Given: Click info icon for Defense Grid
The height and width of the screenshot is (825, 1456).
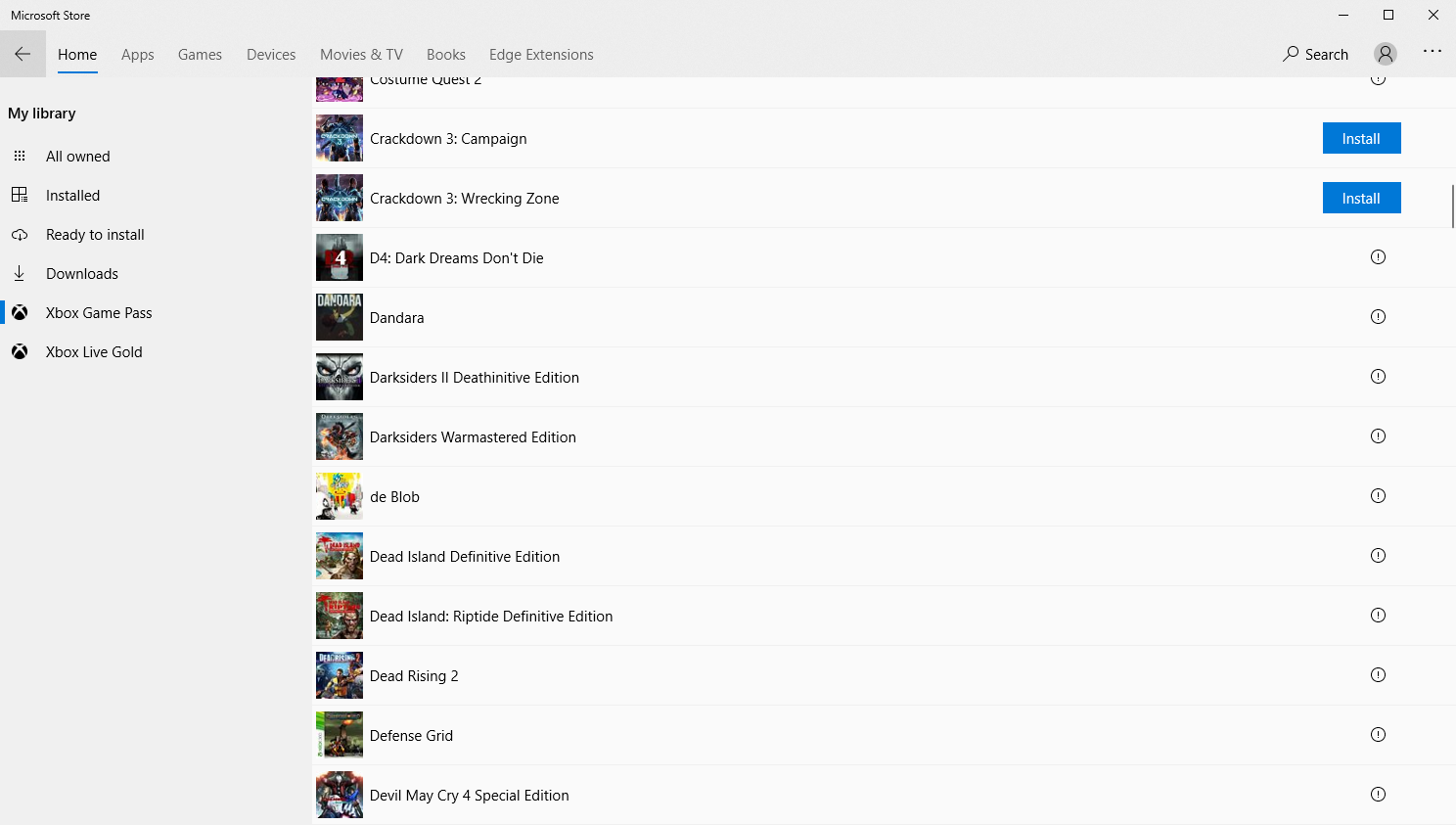Looking at the screenshot, I should tap(1378, 735).
